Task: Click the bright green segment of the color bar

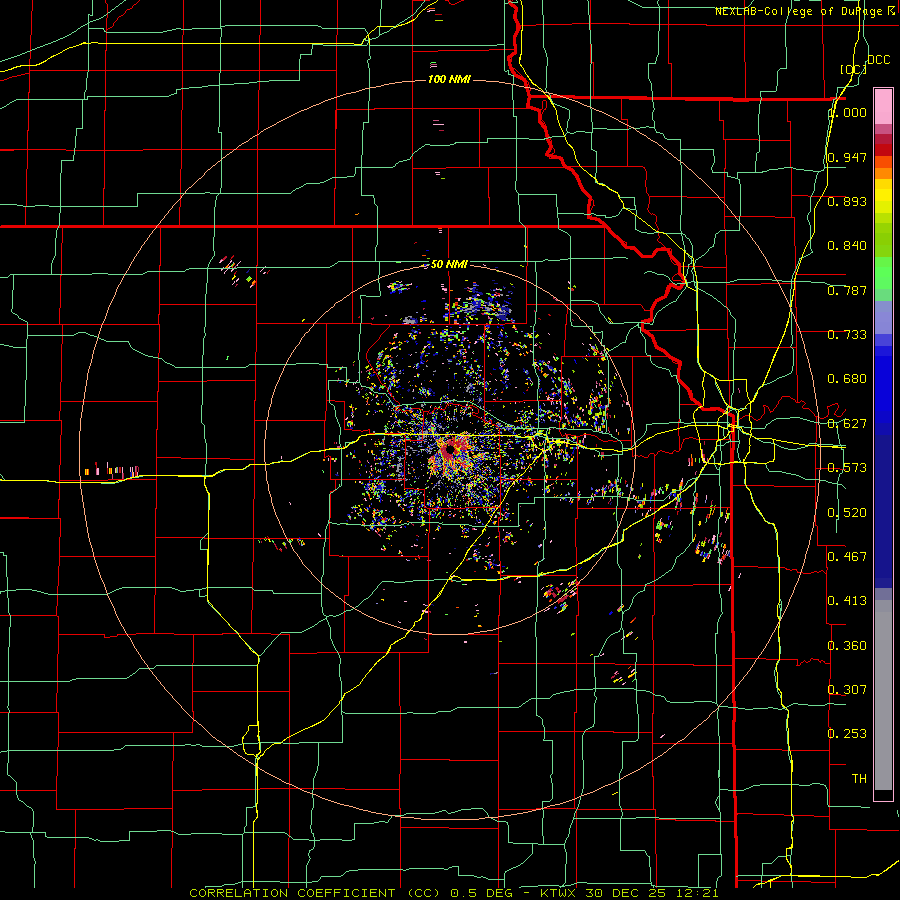Action: 883,272
